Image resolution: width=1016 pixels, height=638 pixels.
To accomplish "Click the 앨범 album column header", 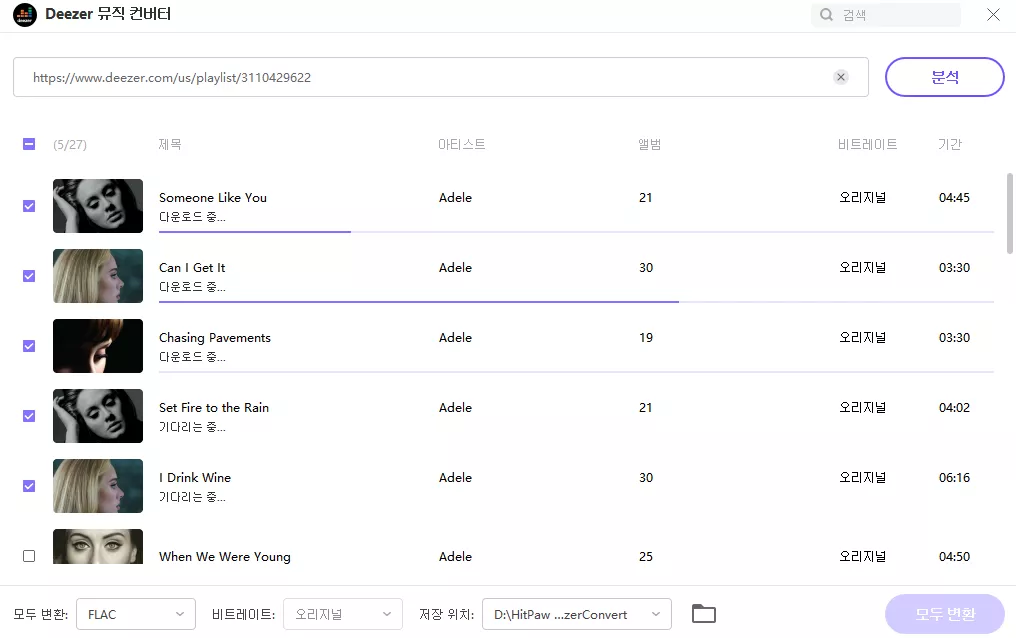I will [649, 144].
